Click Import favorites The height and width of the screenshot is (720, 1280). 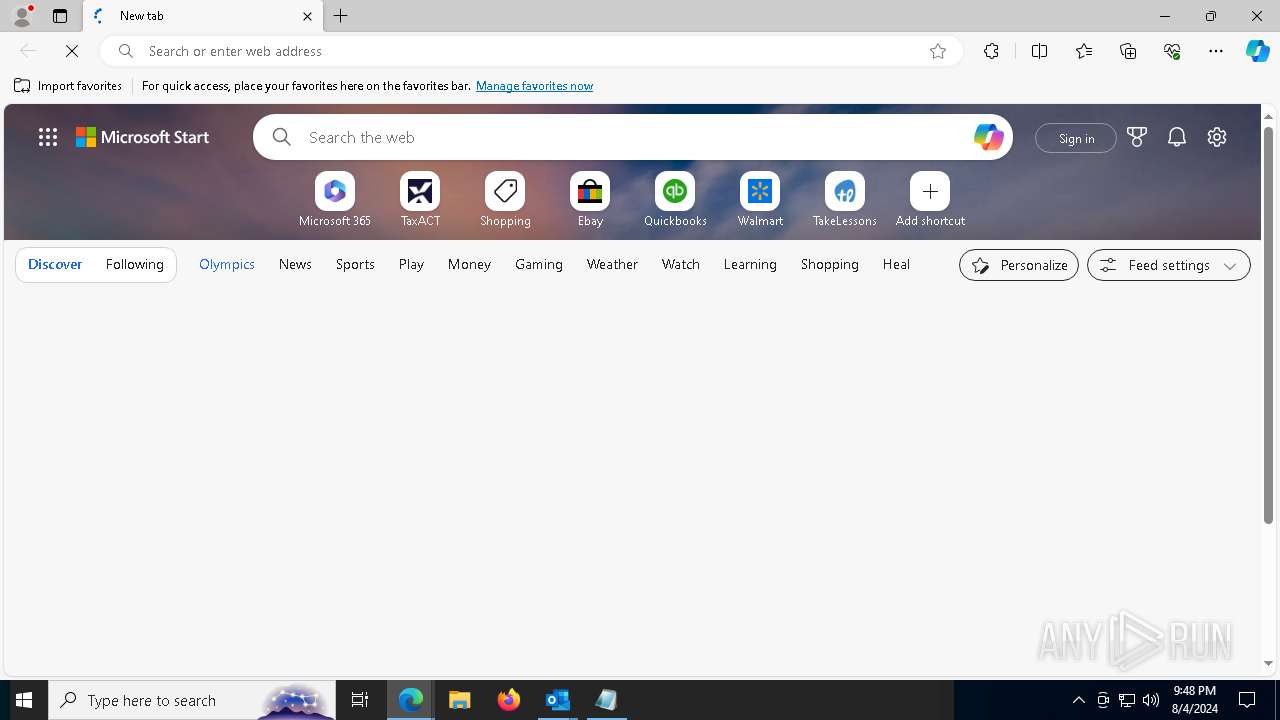68,86
